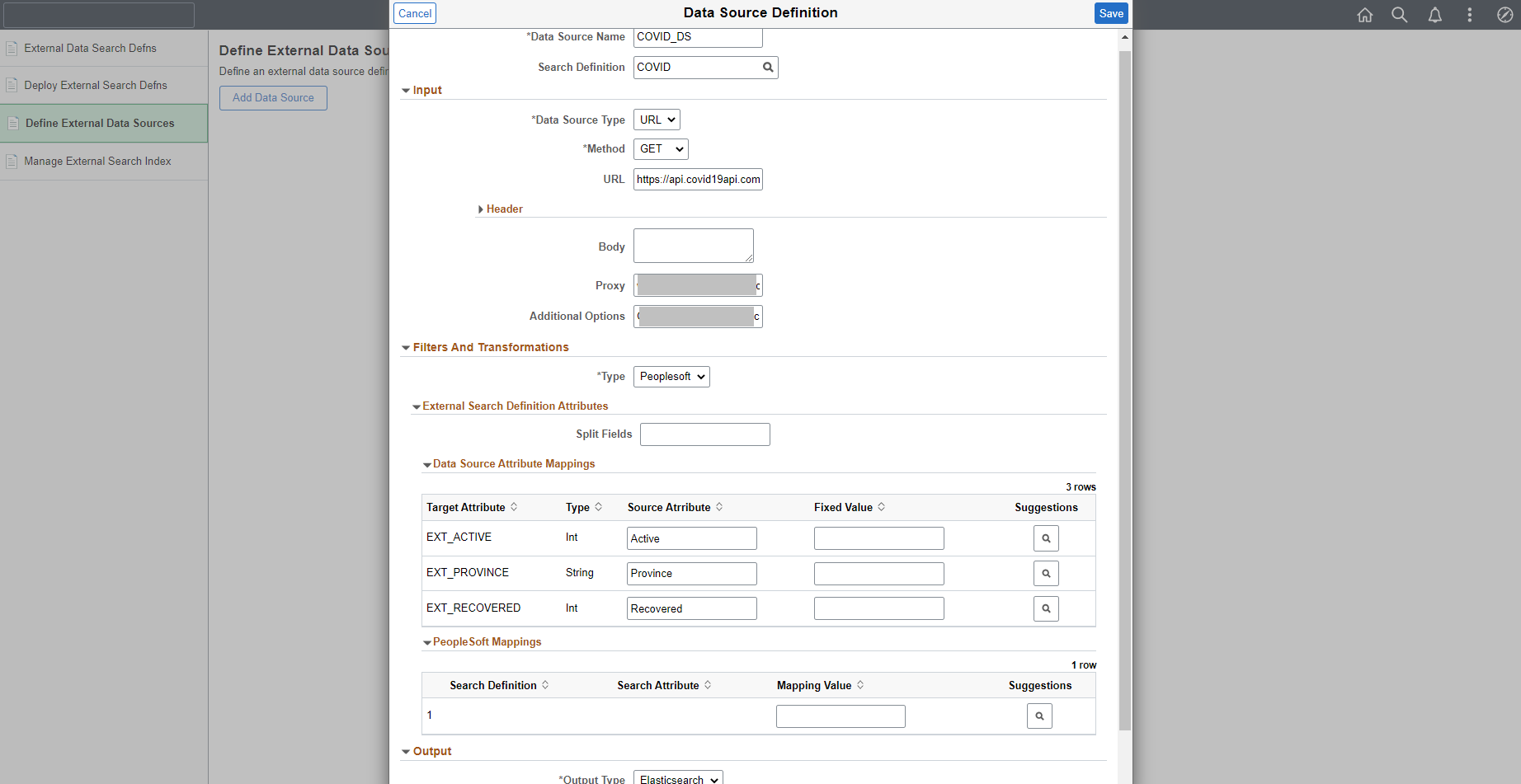
Task: Click the NavBar compass icon
Action: (x=1505, y=15)
